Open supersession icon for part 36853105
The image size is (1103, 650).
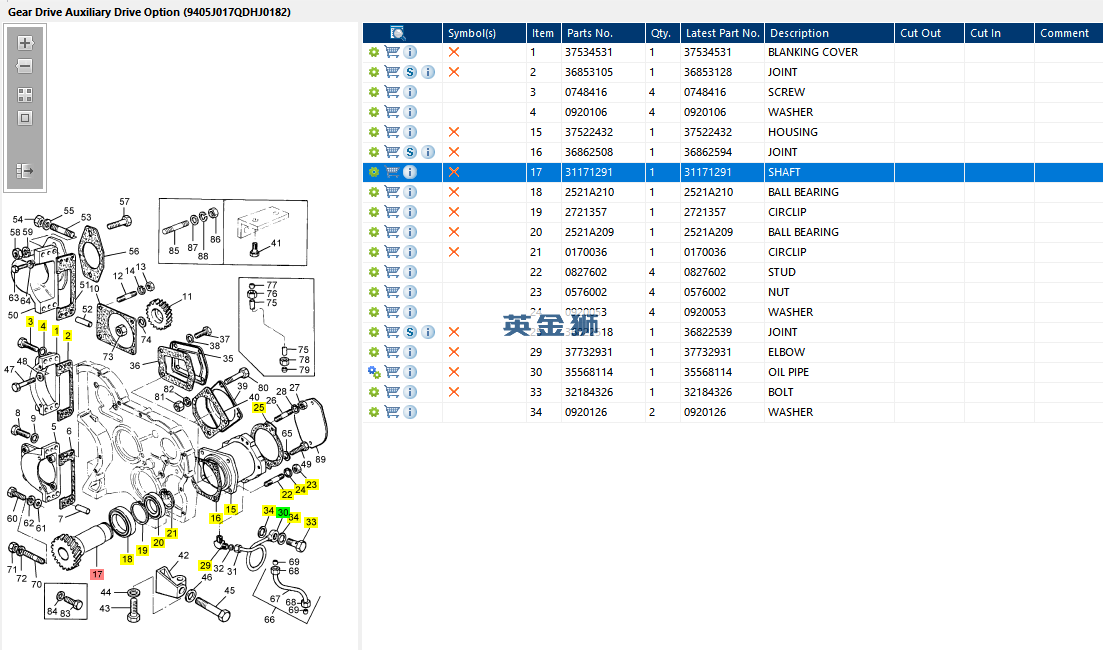click(410, 72)
